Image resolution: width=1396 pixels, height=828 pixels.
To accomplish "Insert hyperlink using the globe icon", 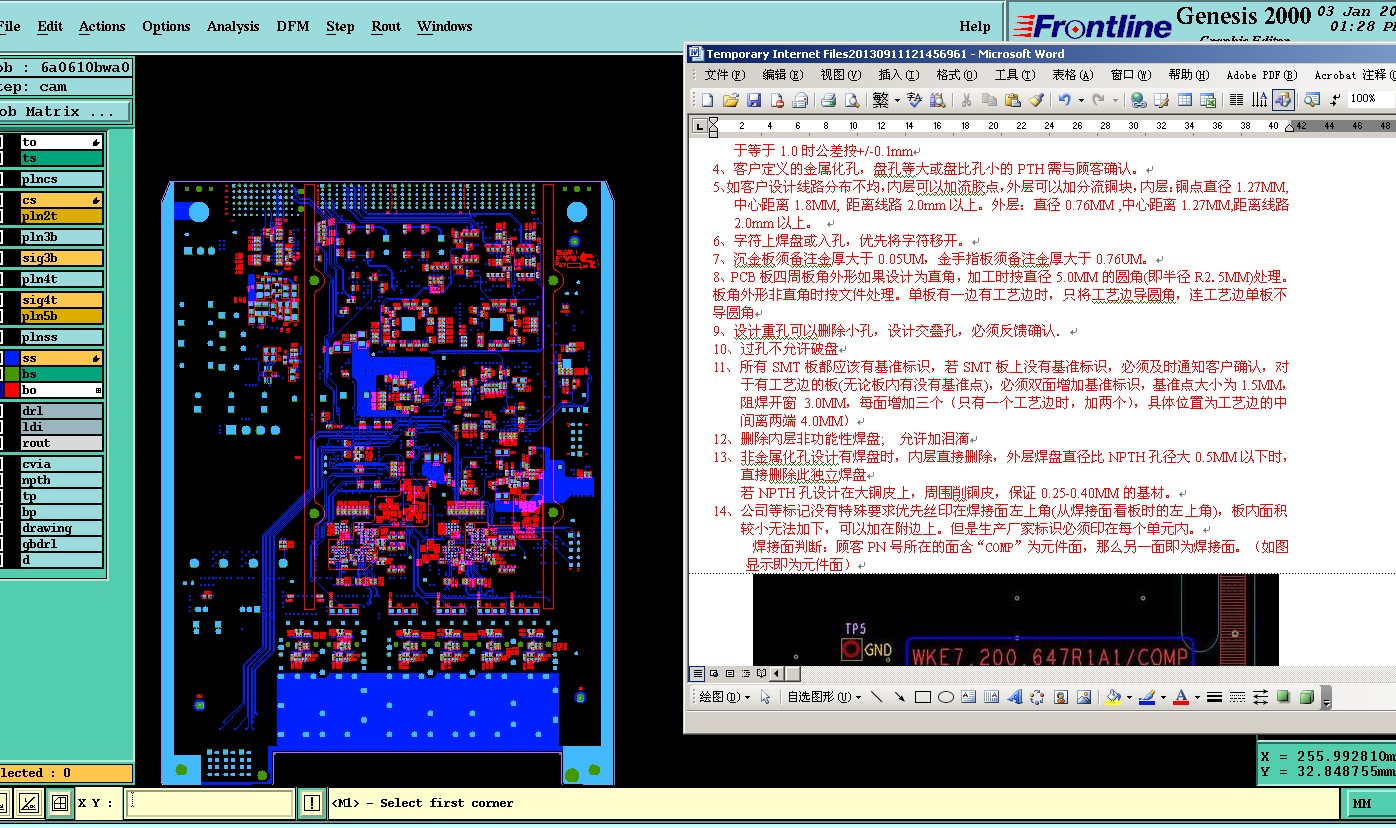I will coord(1137,99).
